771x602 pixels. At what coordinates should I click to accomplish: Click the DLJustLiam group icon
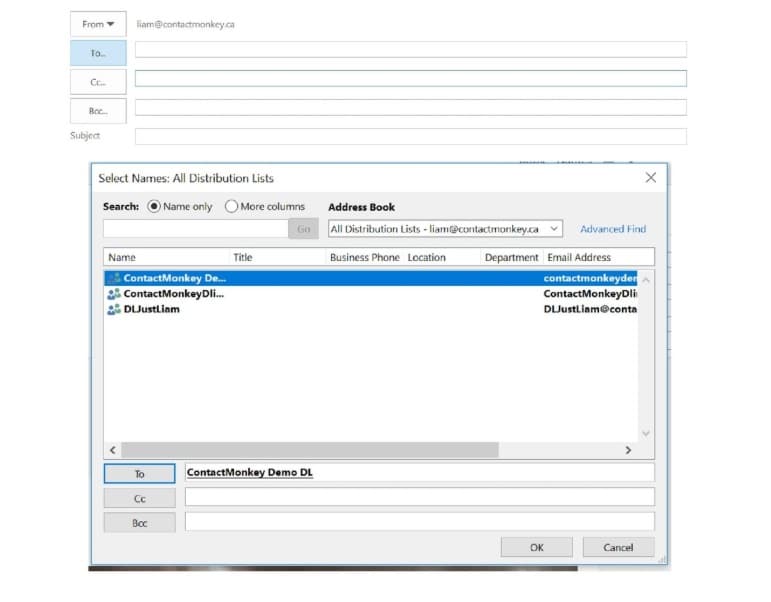114,309
